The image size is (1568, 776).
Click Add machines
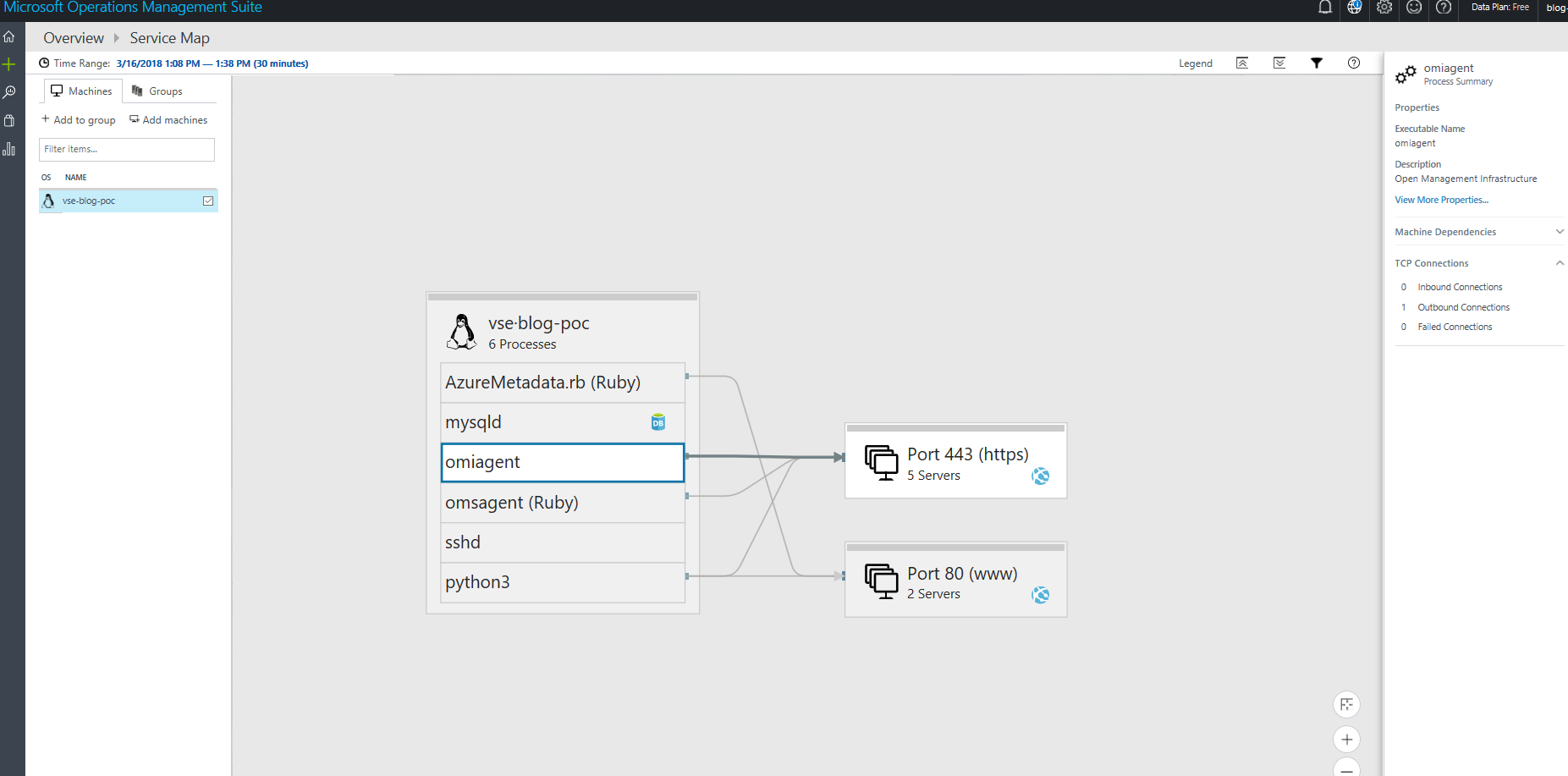coord(168,119)
